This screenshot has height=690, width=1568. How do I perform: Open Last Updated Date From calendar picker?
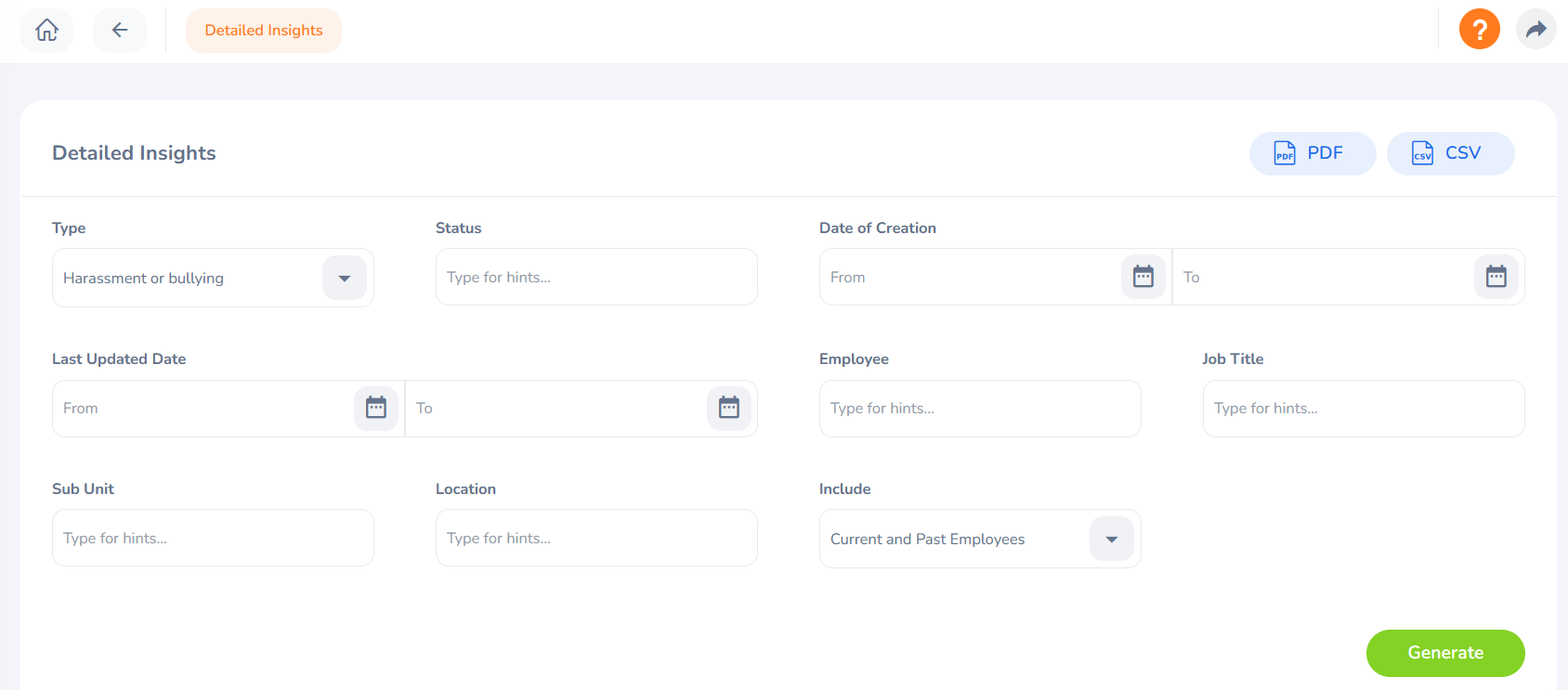tap(375, 408)
